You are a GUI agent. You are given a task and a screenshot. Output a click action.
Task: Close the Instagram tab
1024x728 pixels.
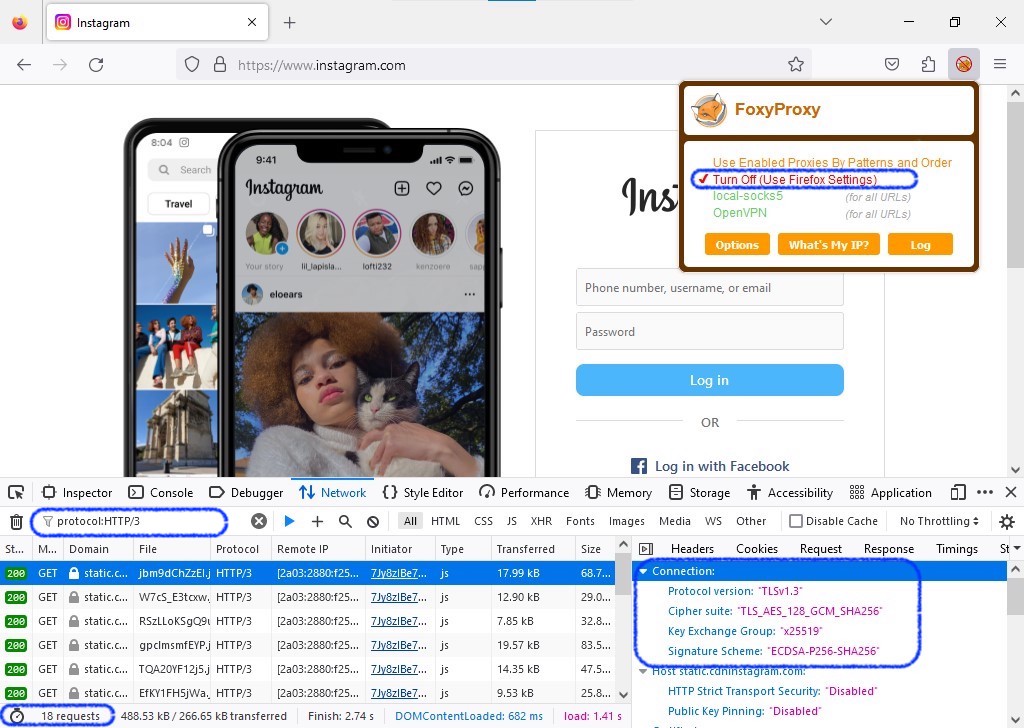click(252, 22)
